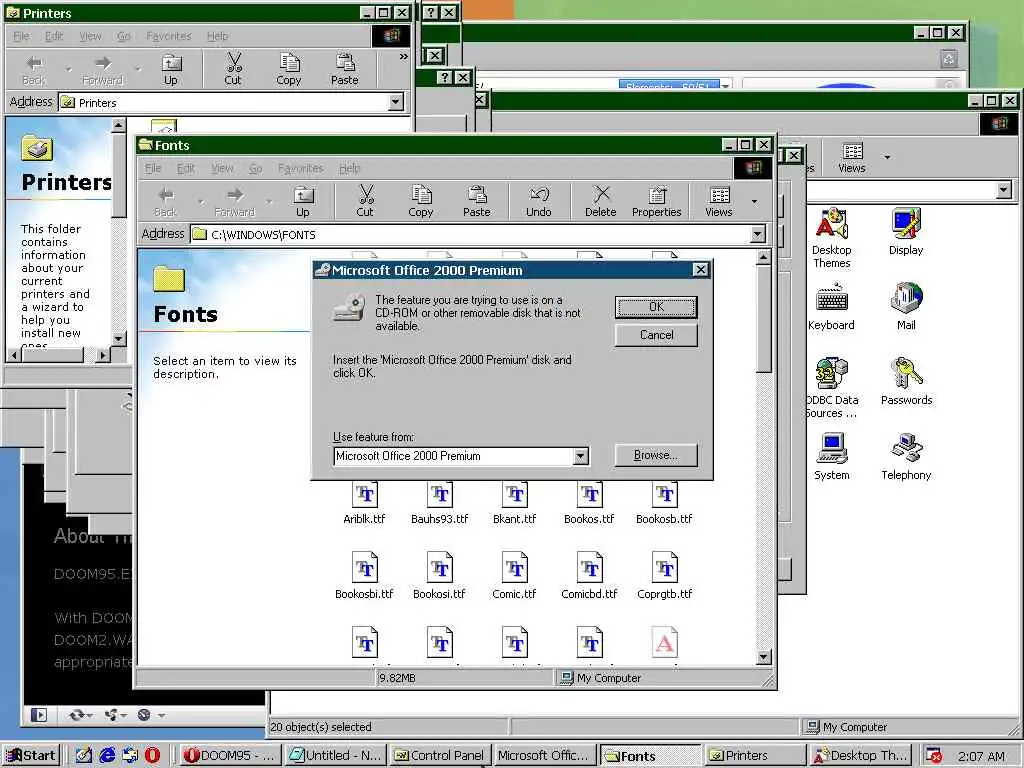Open Telephony in Control Panel
1024x768 pixels.
pos(906,456)
